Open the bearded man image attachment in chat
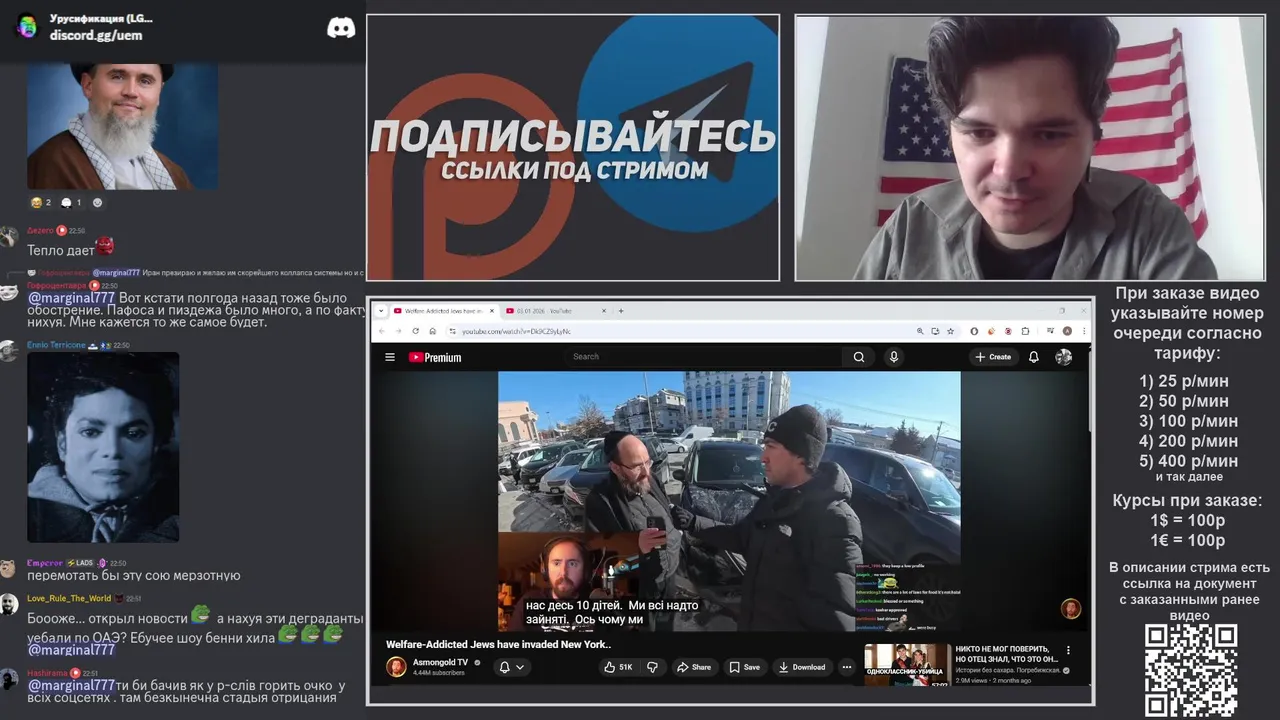The height and width of the screenshot is (720, 1280). tap(122, 125)
